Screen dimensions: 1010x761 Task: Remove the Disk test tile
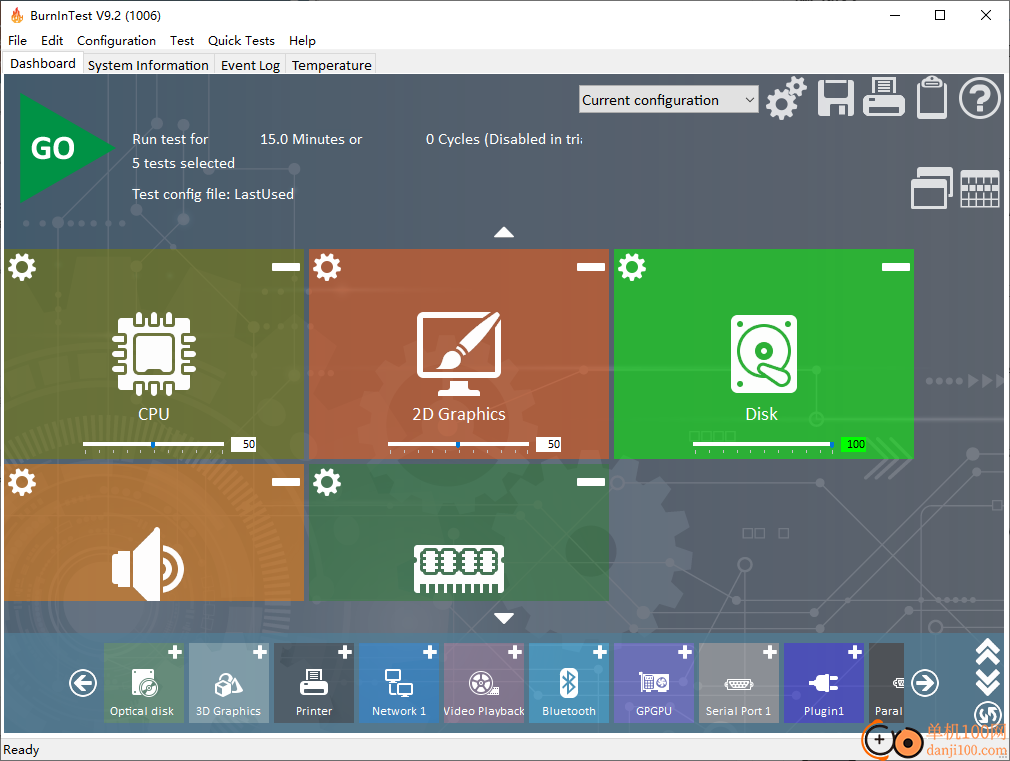[x=895, y=267]
